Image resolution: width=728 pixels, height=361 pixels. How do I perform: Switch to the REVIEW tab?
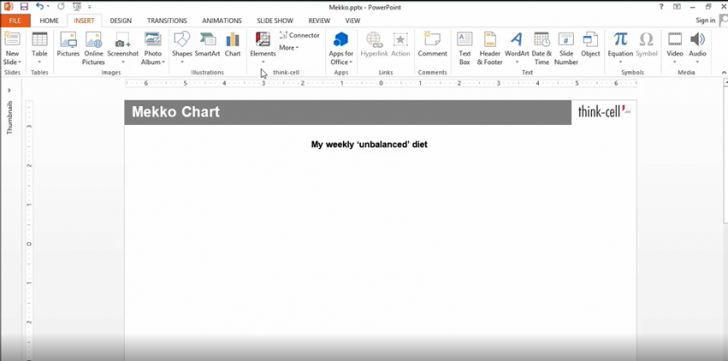tap(319, 20)
